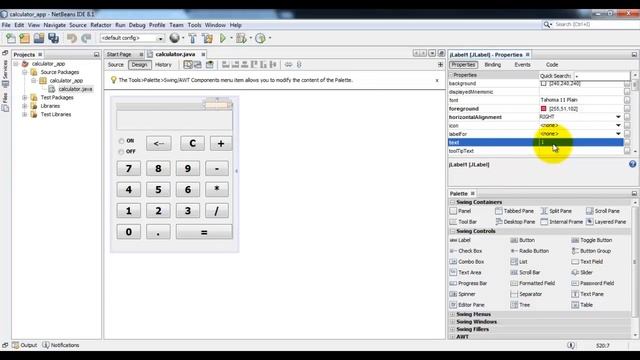Expand the Swing Menus palette section
The height and width of the screenshot is (360, 640).
point(452,314)
